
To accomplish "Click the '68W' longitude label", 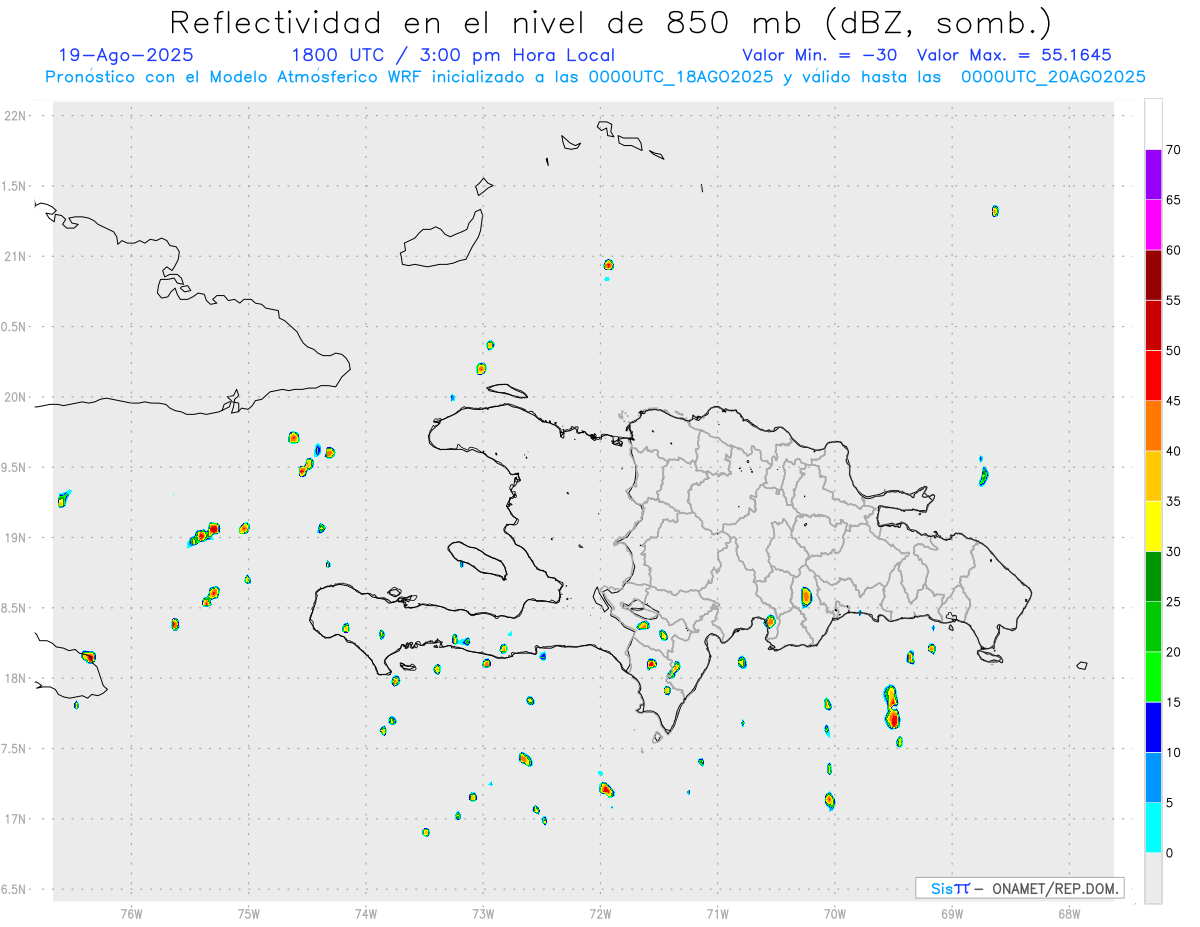I will [1069, 913].
